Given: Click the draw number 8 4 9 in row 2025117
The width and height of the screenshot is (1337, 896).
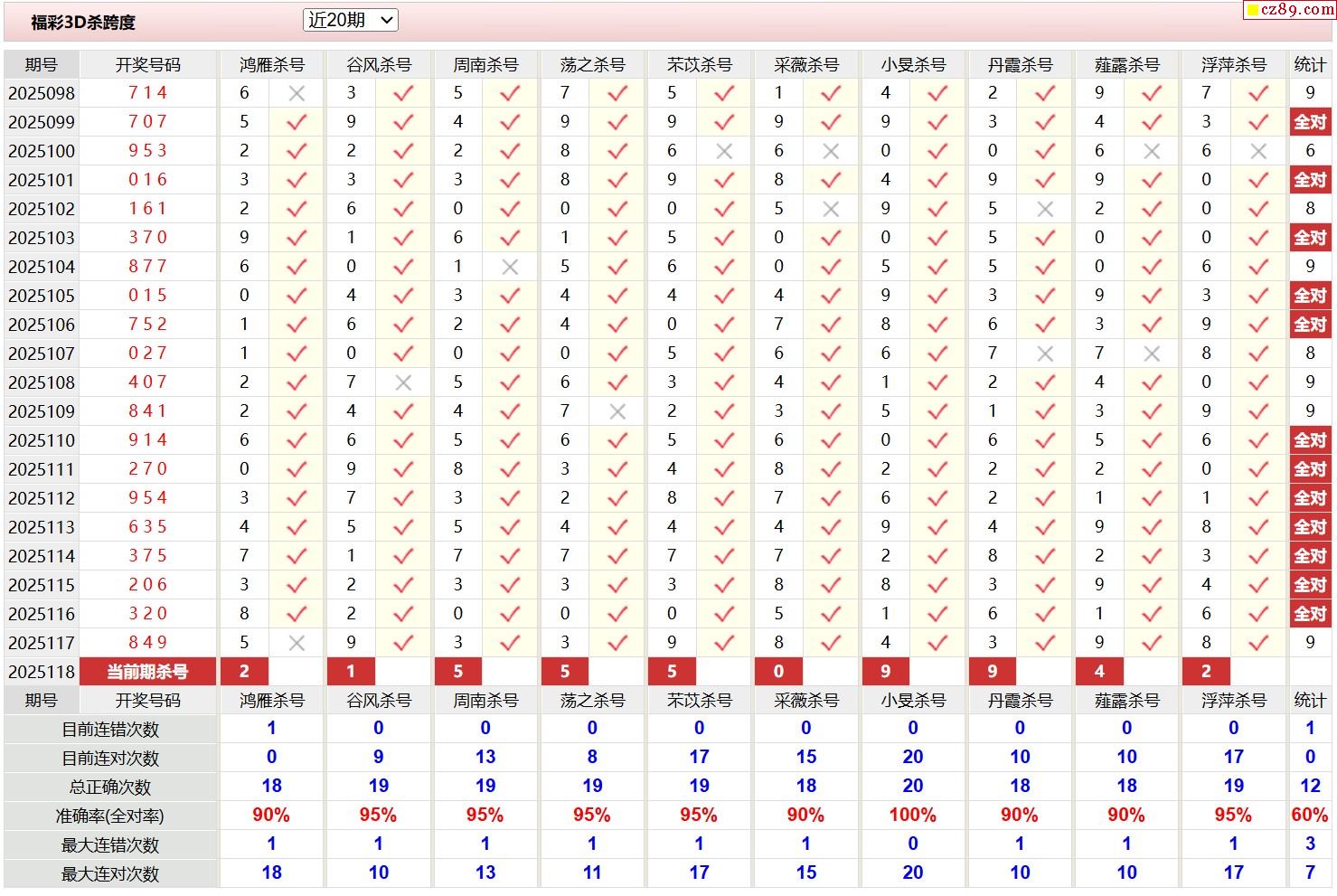Looking at the screenshot, I should [x=148, y=643].
